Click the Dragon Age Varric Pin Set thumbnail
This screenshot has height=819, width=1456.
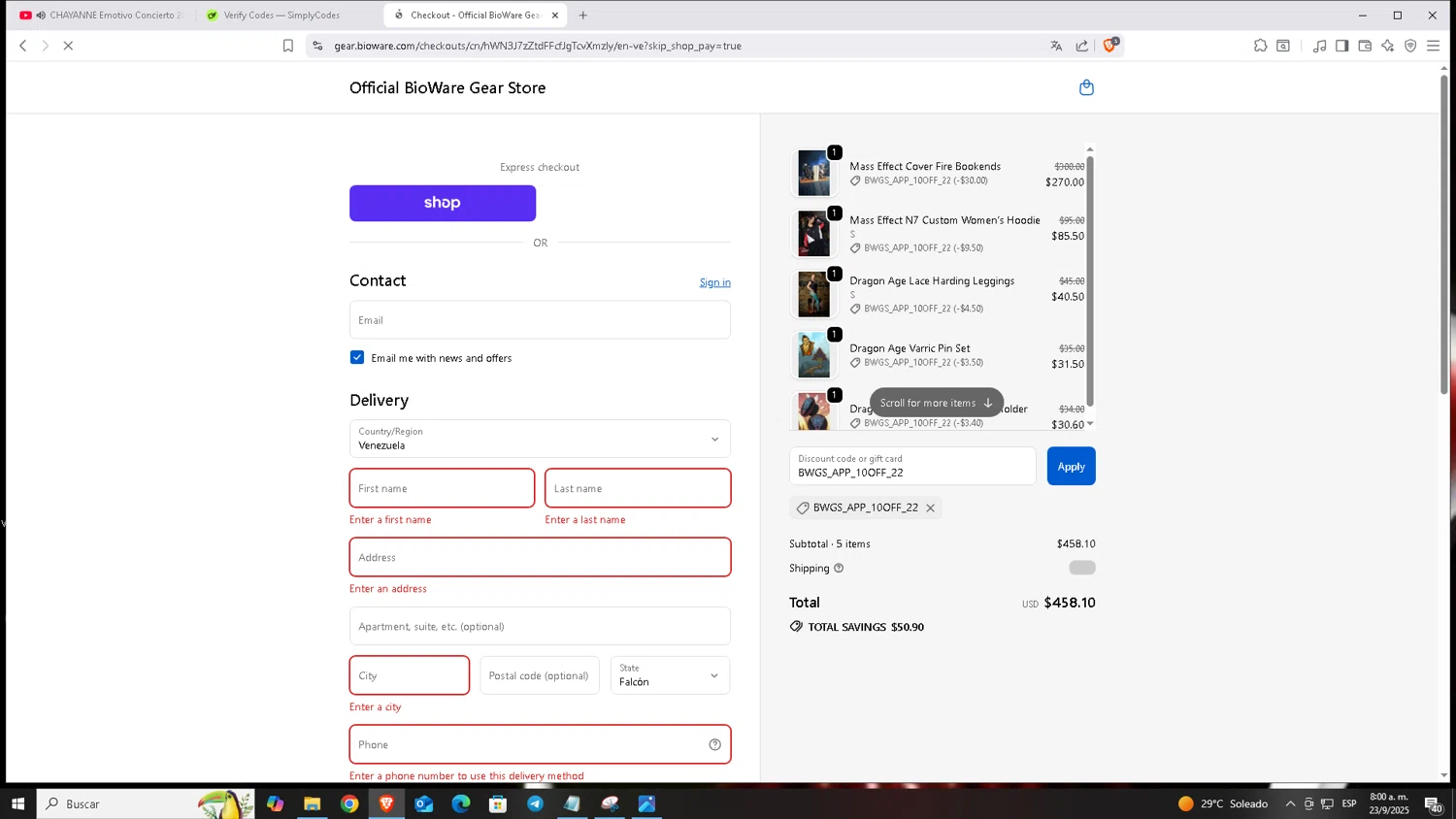coord(813,355)
